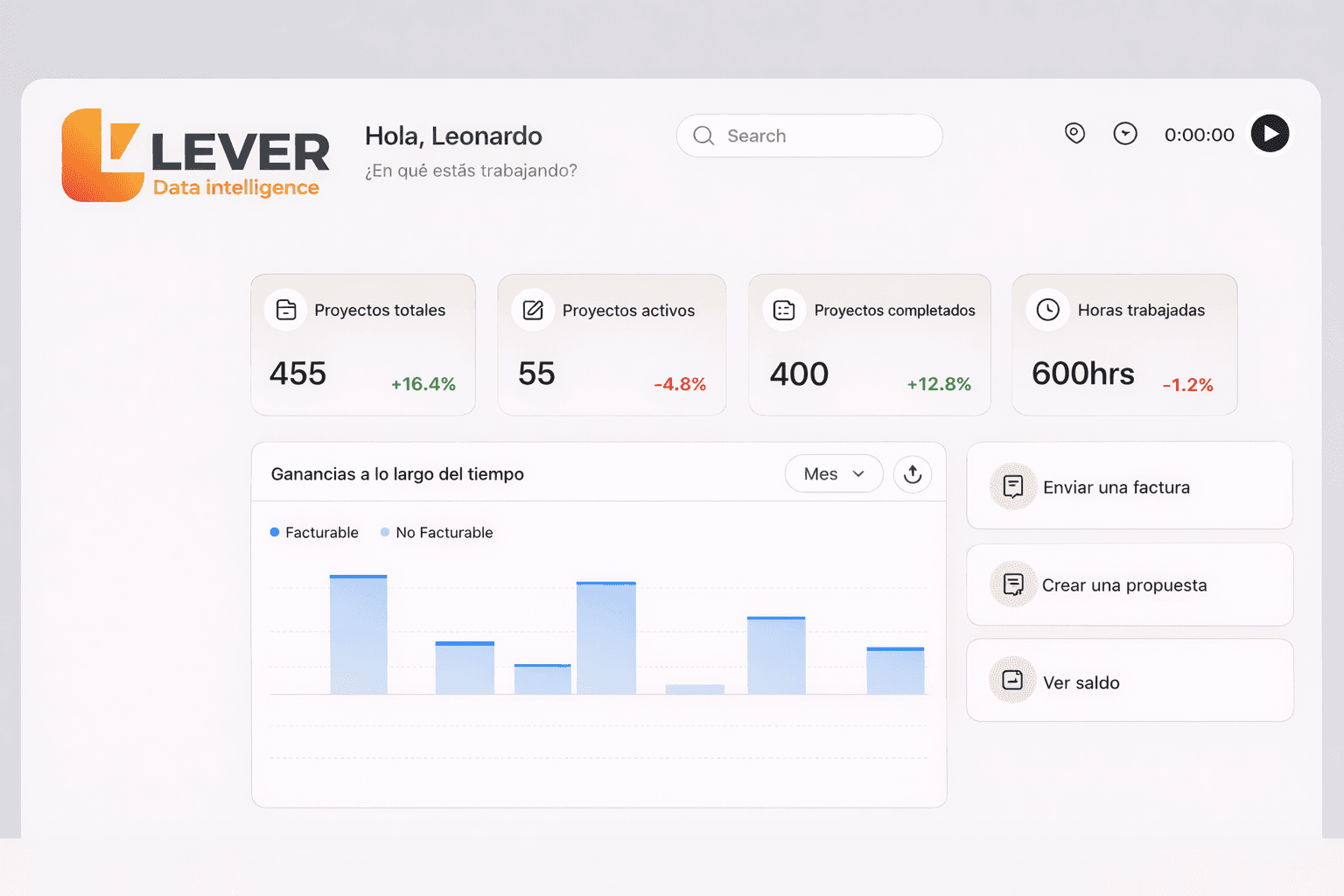This screenshot has height=896, width=1344.
Task: Click the export icon on Ganancias chart
Action: pyautogui.click(x=913, y=473)
